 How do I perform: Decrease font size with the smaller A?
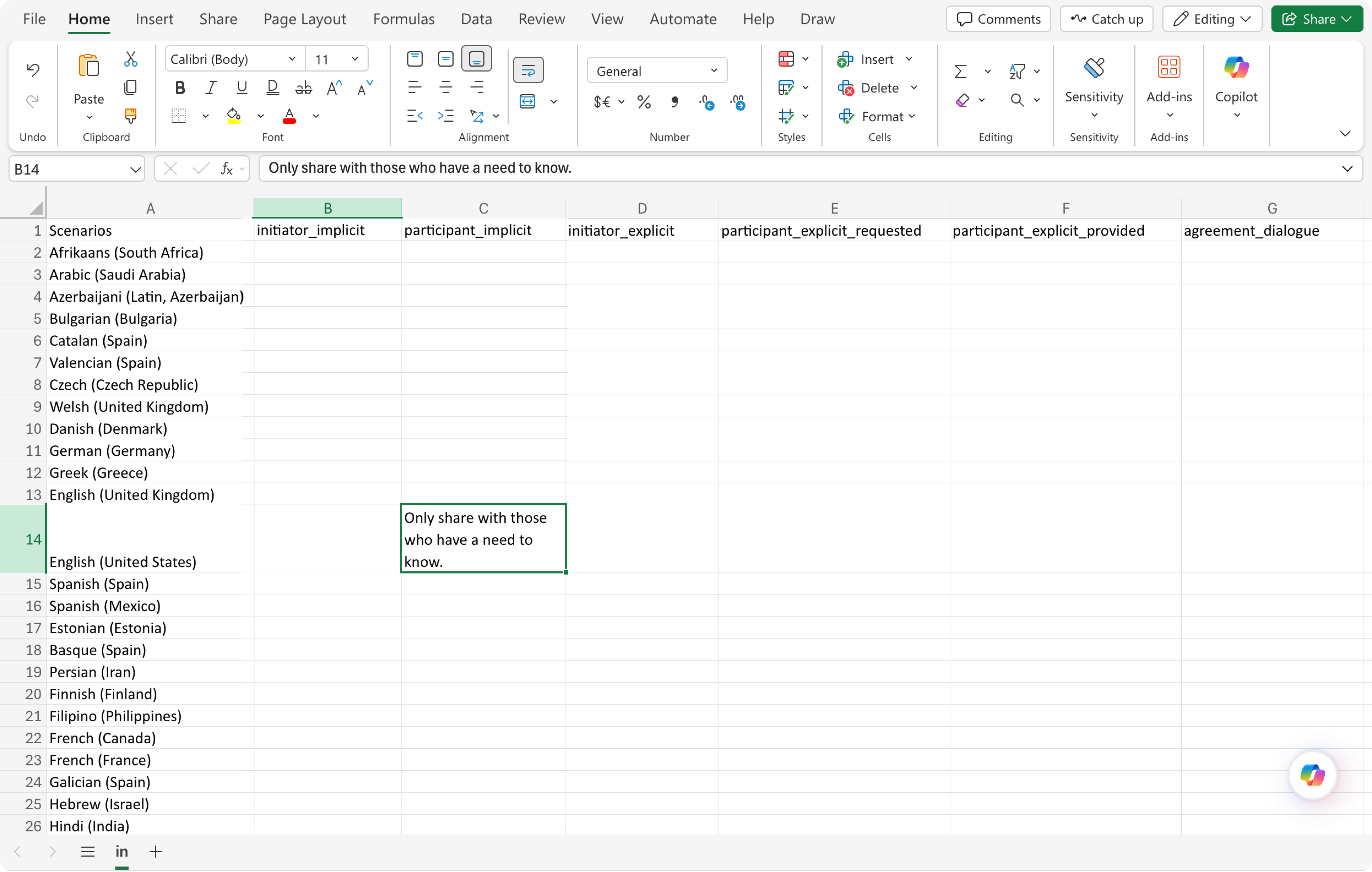tap(365, 88)
